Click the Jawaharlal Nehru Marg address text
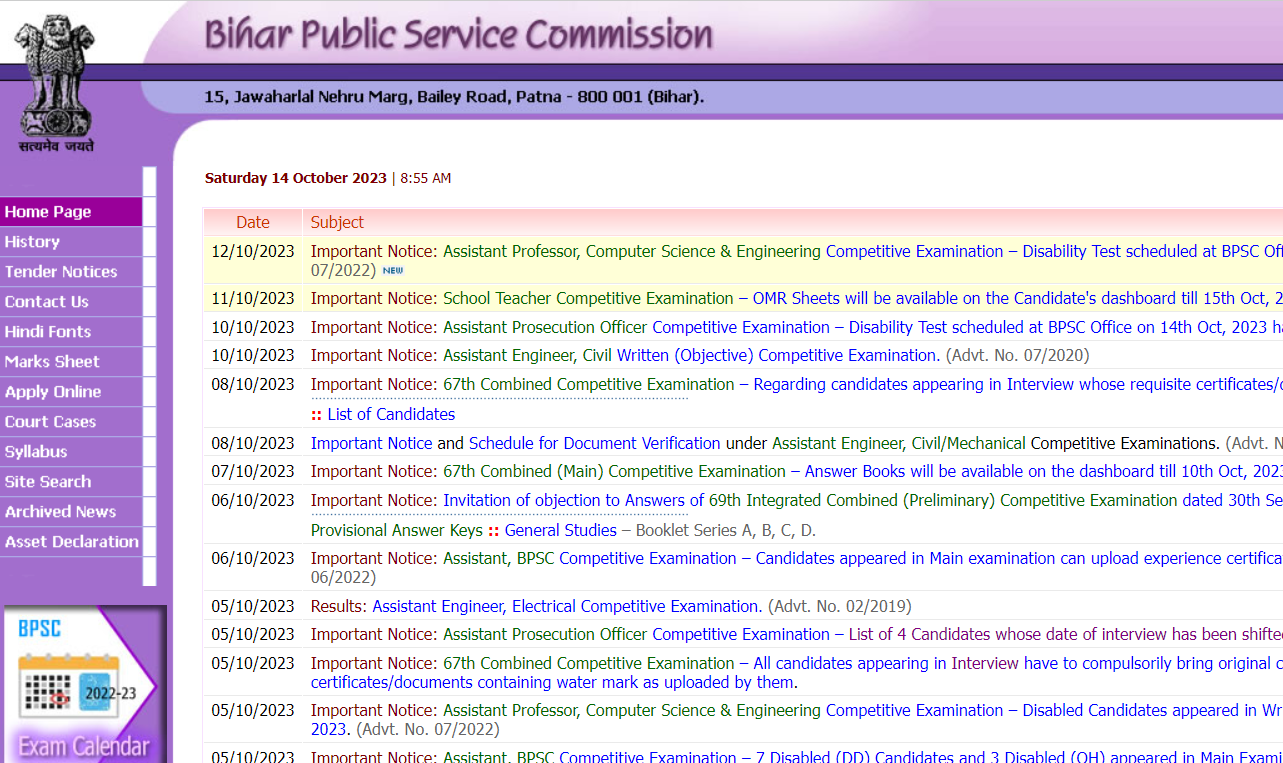1283x763 pixels. tap(454, 97)
